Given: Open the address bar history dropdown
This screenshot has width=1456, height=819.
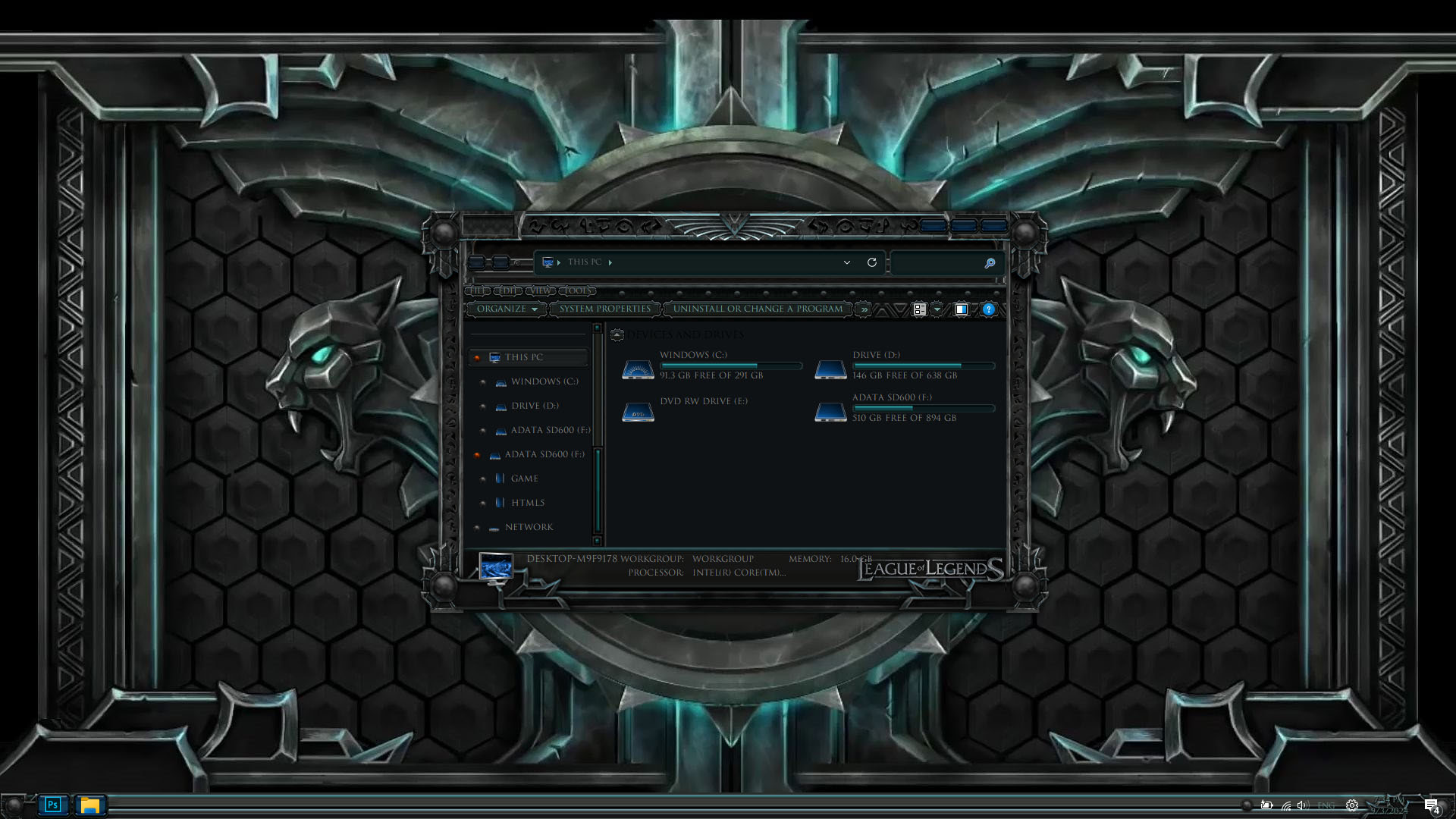Looking at the screenshot, I should [847, 262].
